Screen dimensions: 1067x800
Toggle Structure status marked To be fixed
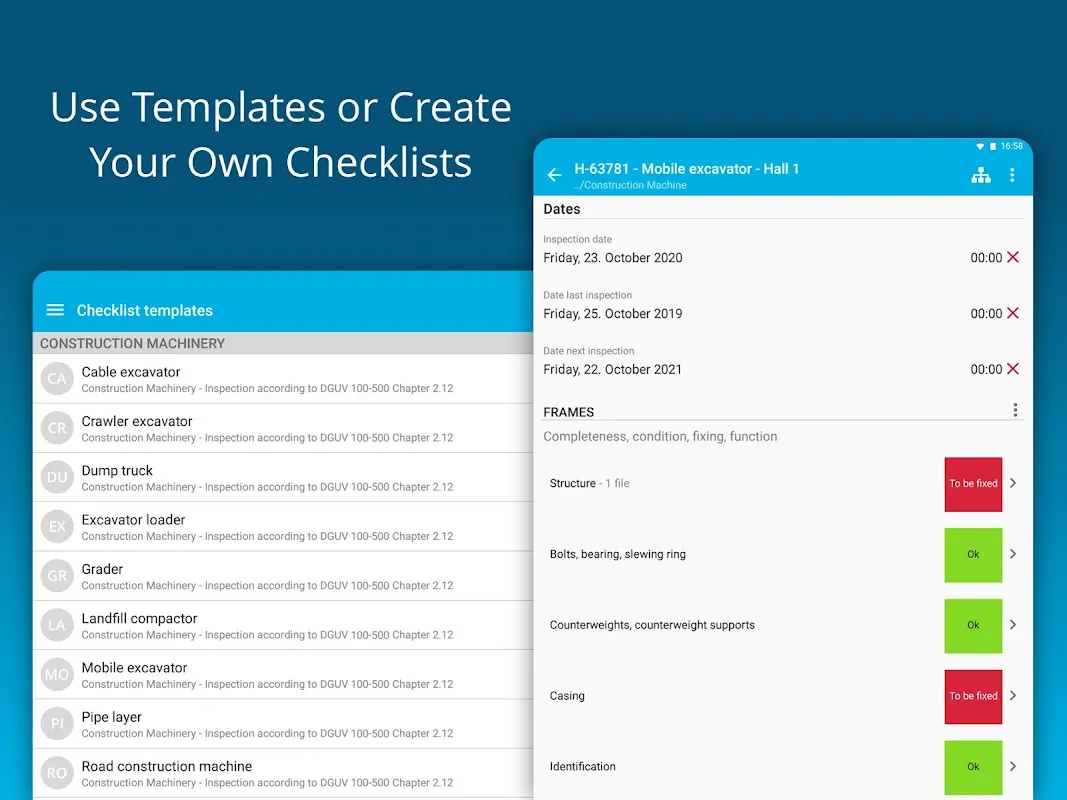click(973, 484)
